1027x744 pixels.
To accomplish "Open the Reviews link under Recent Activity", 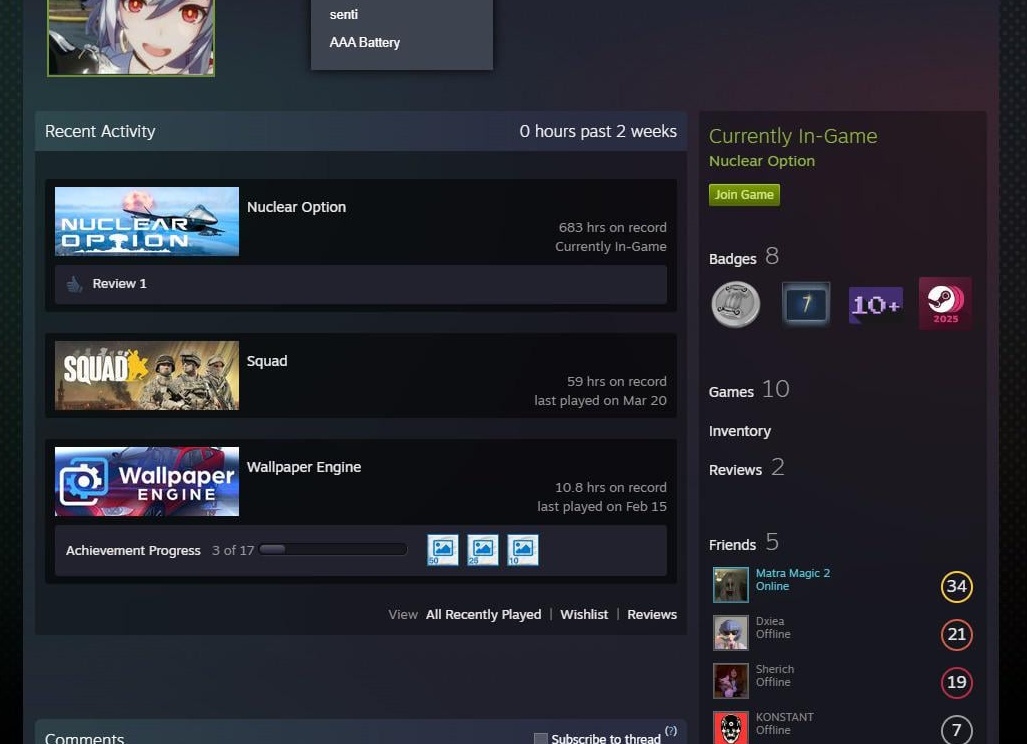I will [652, 614].
